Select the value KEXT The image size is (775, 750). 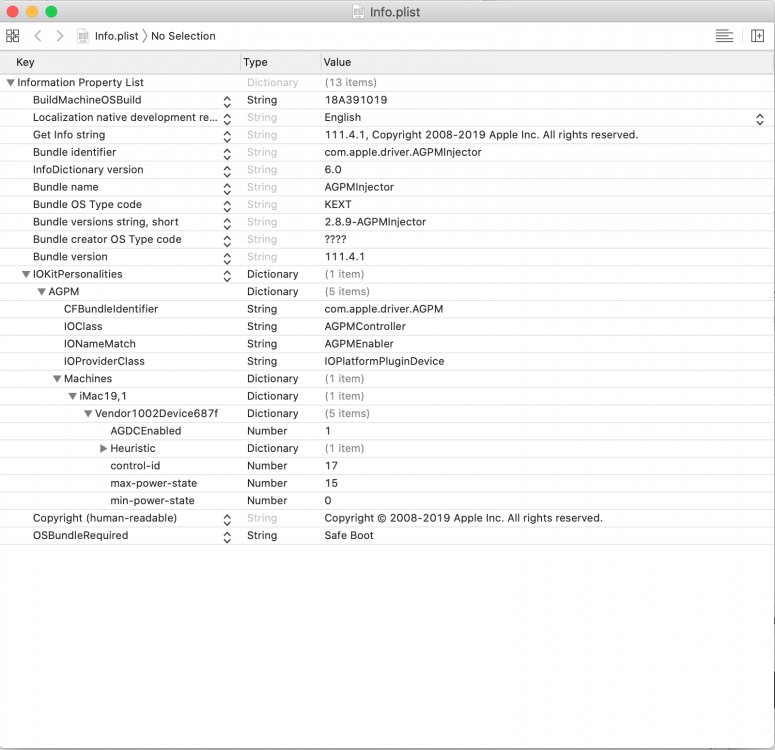(x=338, y=204)
